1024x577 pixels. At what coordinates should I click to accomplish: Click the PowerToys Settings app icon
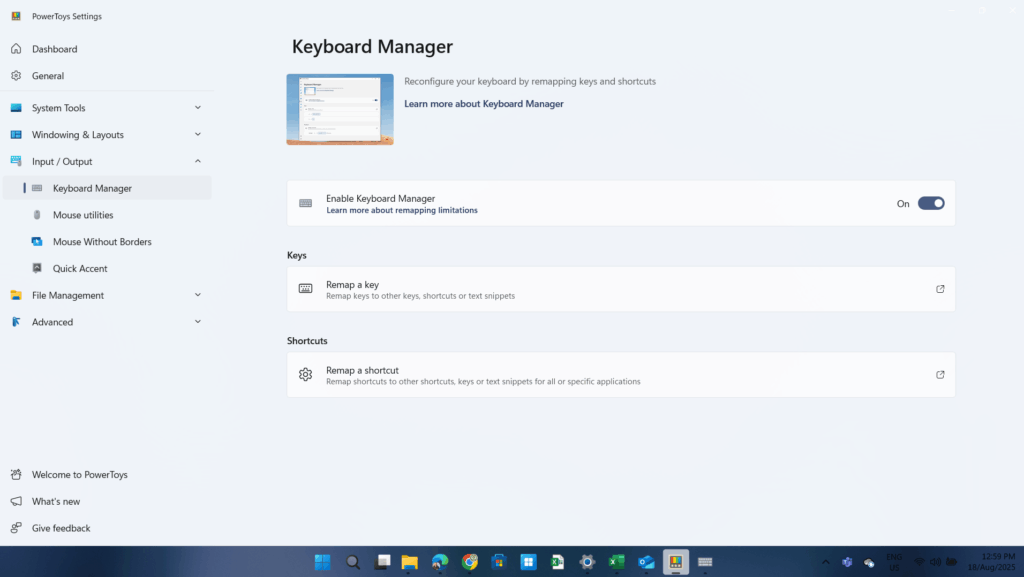(14, 15)
